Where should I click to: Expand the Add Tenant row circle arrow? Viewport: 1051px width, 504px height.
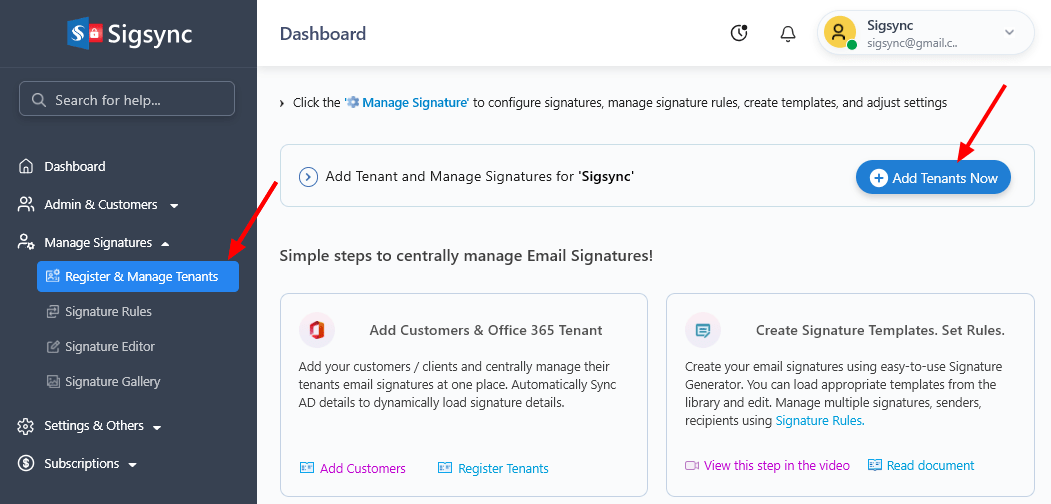(x=309, y=177)
